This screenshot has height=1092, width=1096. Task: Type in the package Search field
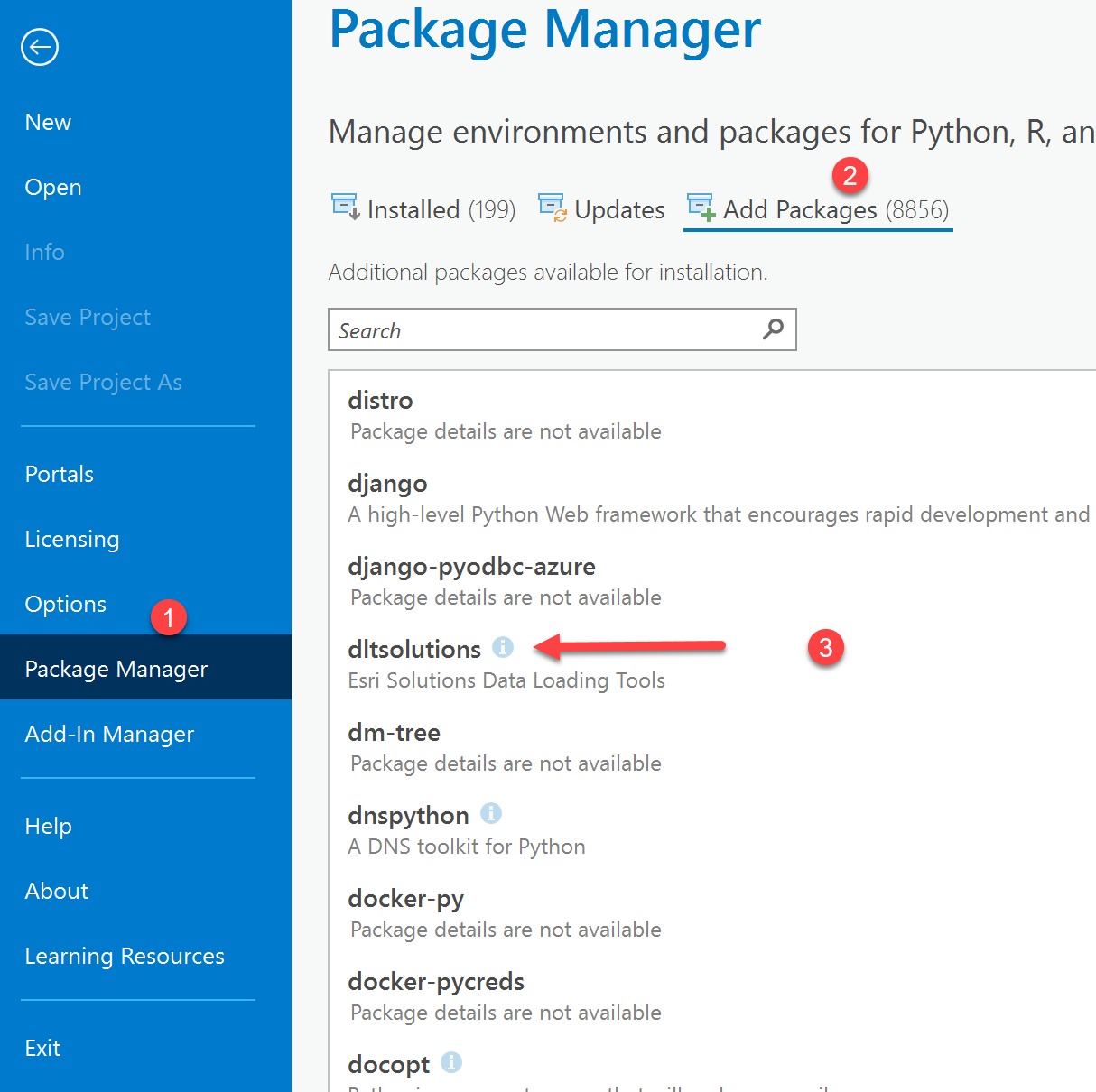(542, 330)
